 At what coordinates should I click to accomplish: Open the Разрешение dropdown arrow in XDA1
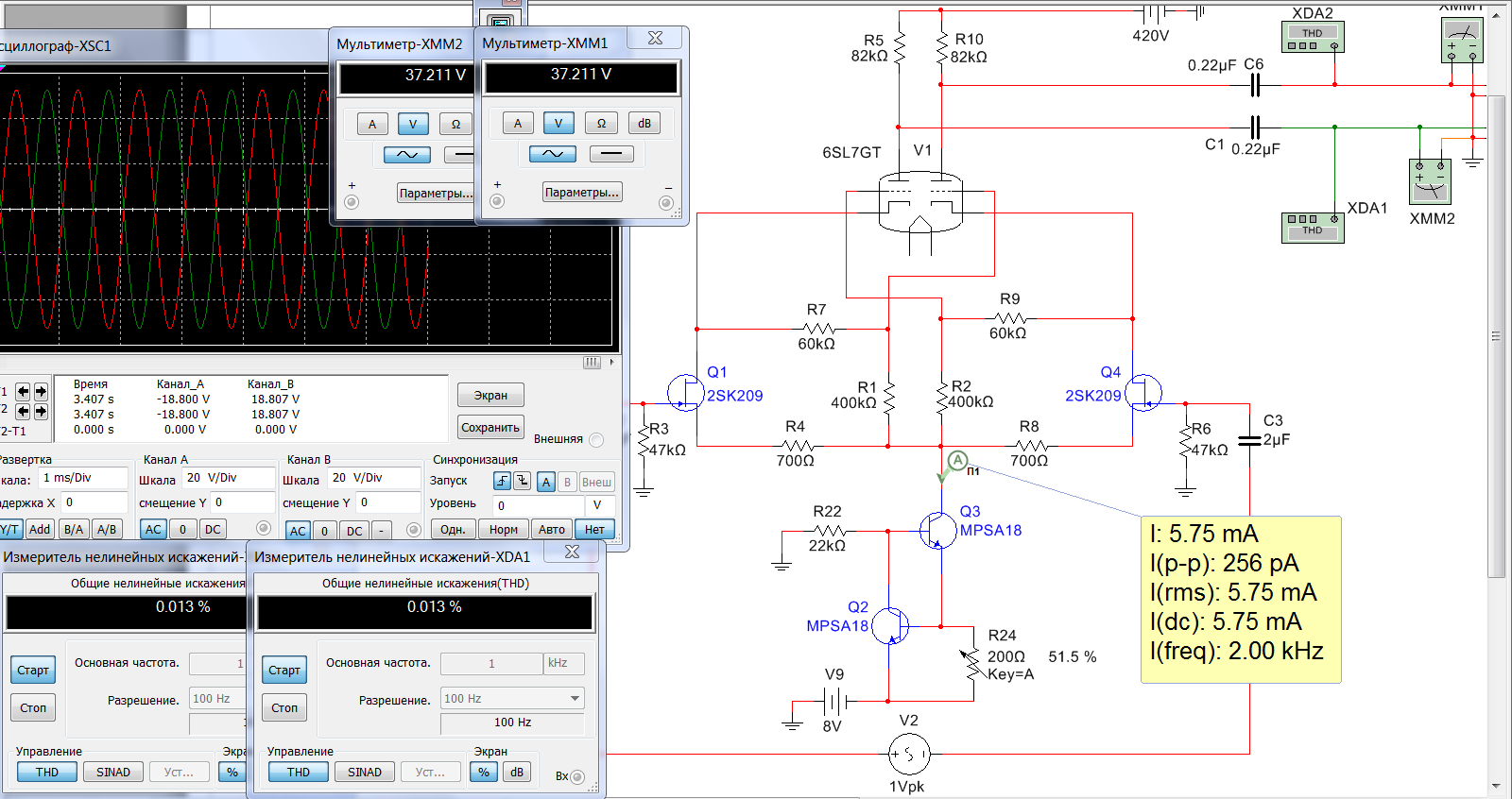coord(575,699)
